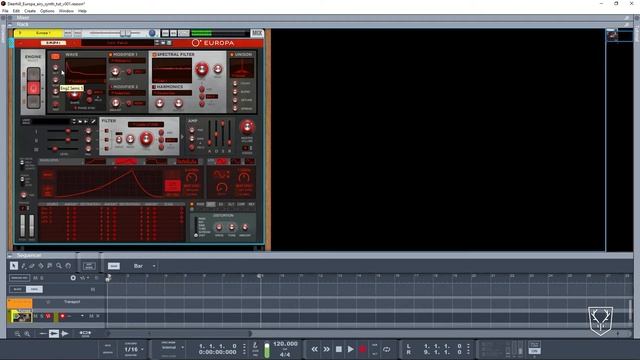The width and height of the screenshot is (640, 360).
Task: Click the wave Shape knob
Action: pyautogui.click(x=74, y=95)
